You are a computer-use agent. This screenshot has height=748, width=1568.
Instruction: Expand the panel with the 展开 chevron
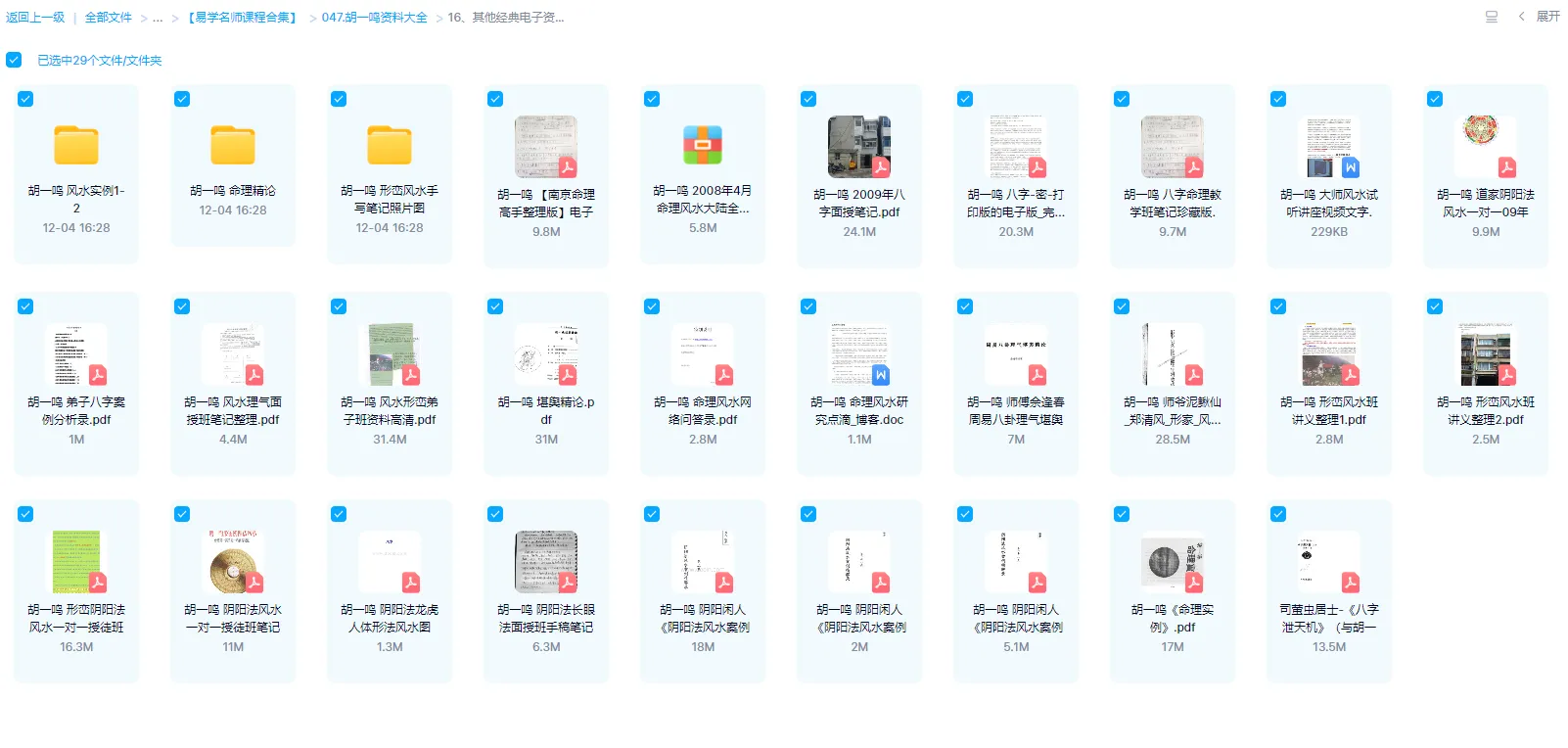(1540, 17)
